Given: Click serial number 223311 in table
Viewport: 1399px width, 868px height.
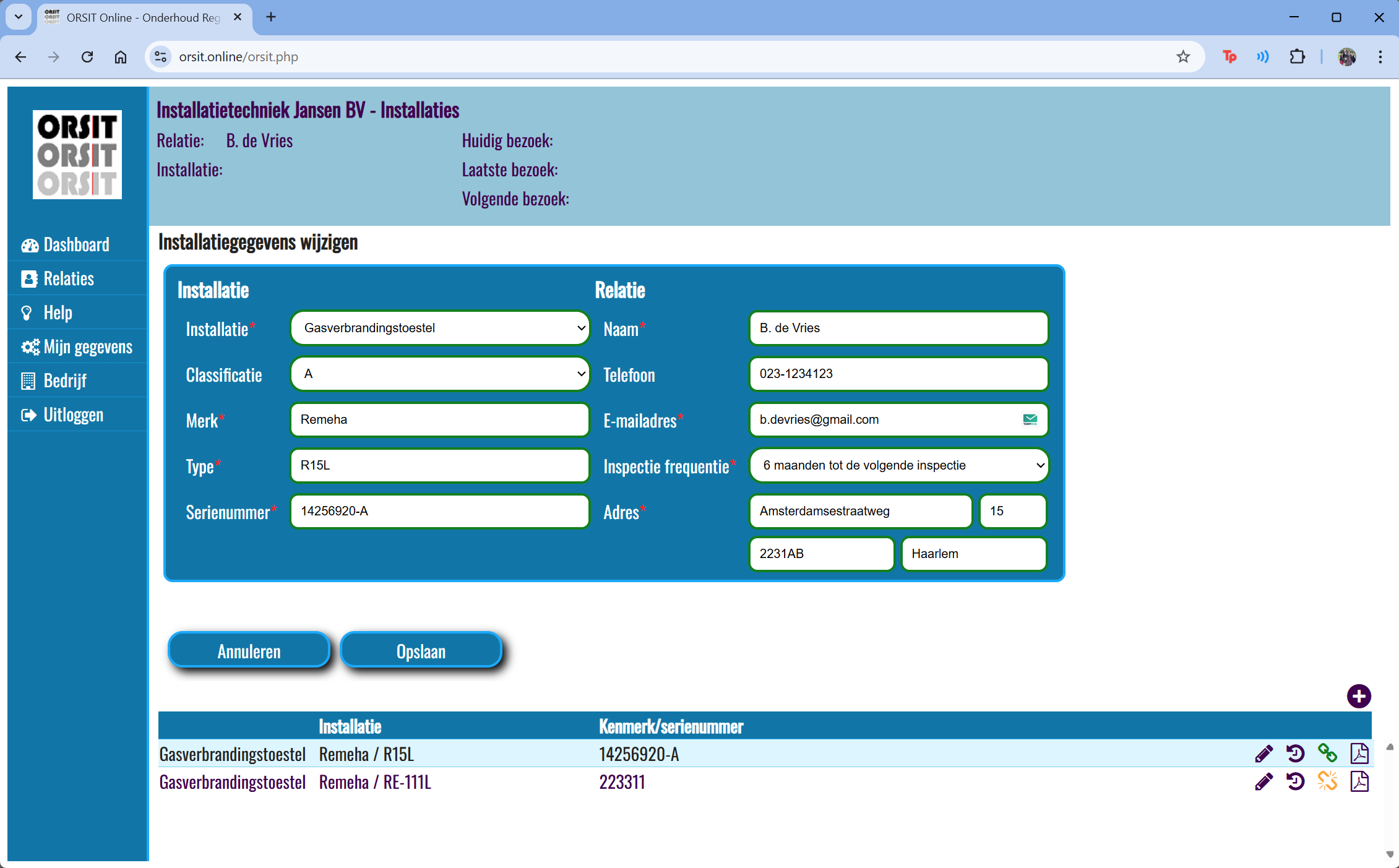Looking at the screenshot, I should coord(622,782).
